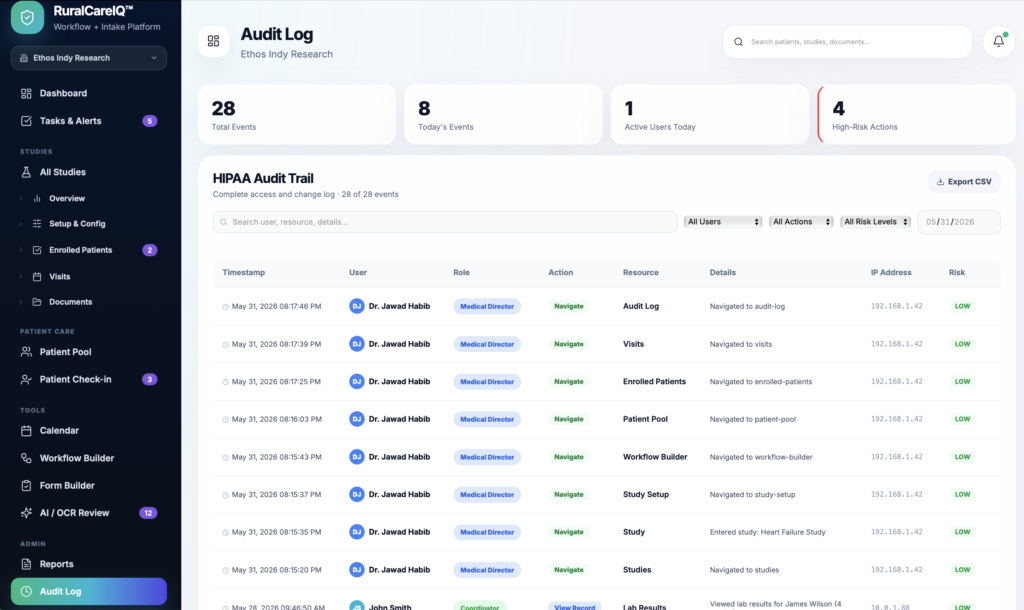Click the Search user, resource, details field
This screenshot has height=610, width=1024.
pyautogui.click(x=445, y=222)
